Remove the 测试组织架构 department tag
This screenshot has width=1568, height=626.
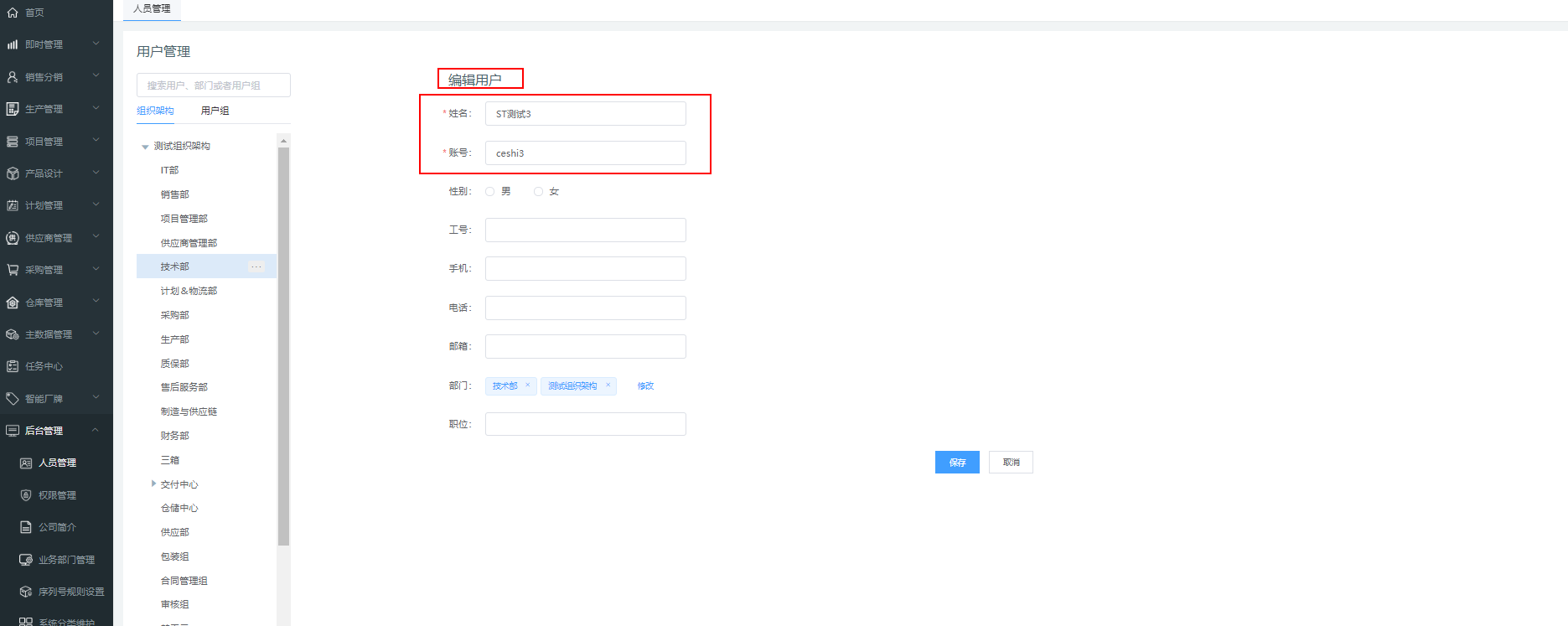click(x=608, y=385)
